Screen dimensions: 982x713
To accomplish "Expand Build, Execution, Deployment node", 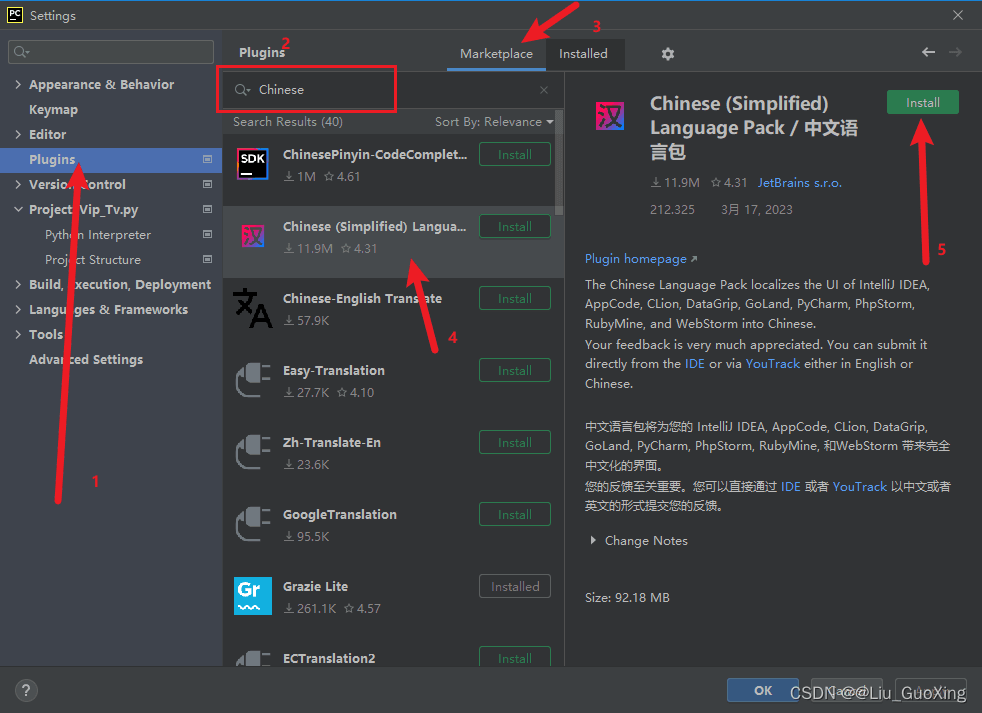I will [x=18, y=284].
